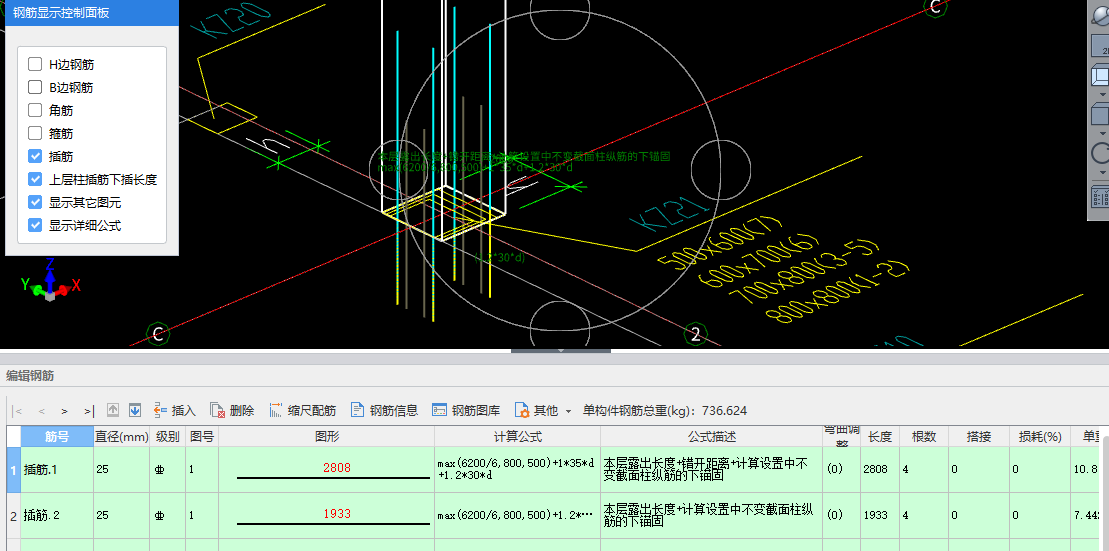This screenshot has width=1109, height=551.
Task: Click the 其他 toolbar button
Action: 536,410
